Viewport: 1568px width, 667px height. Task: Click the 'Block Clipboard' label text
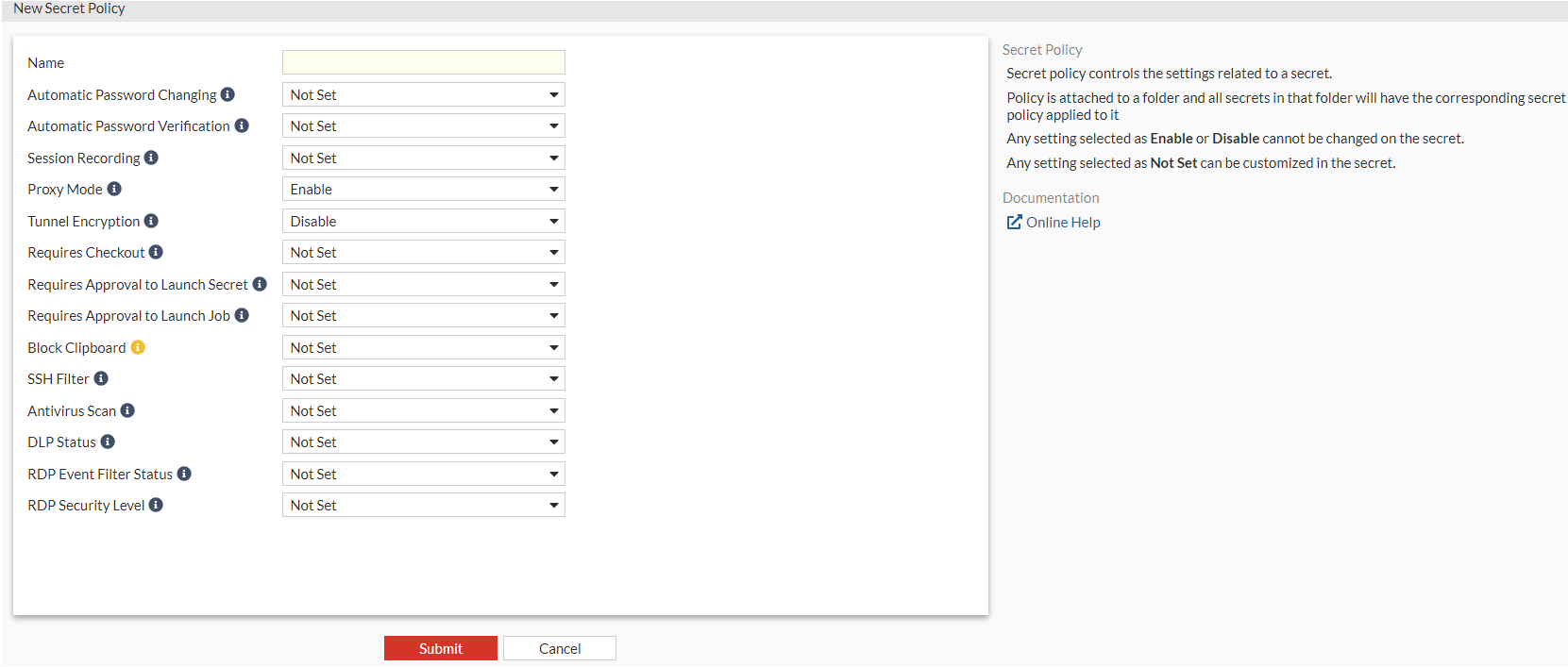point(76,347)
